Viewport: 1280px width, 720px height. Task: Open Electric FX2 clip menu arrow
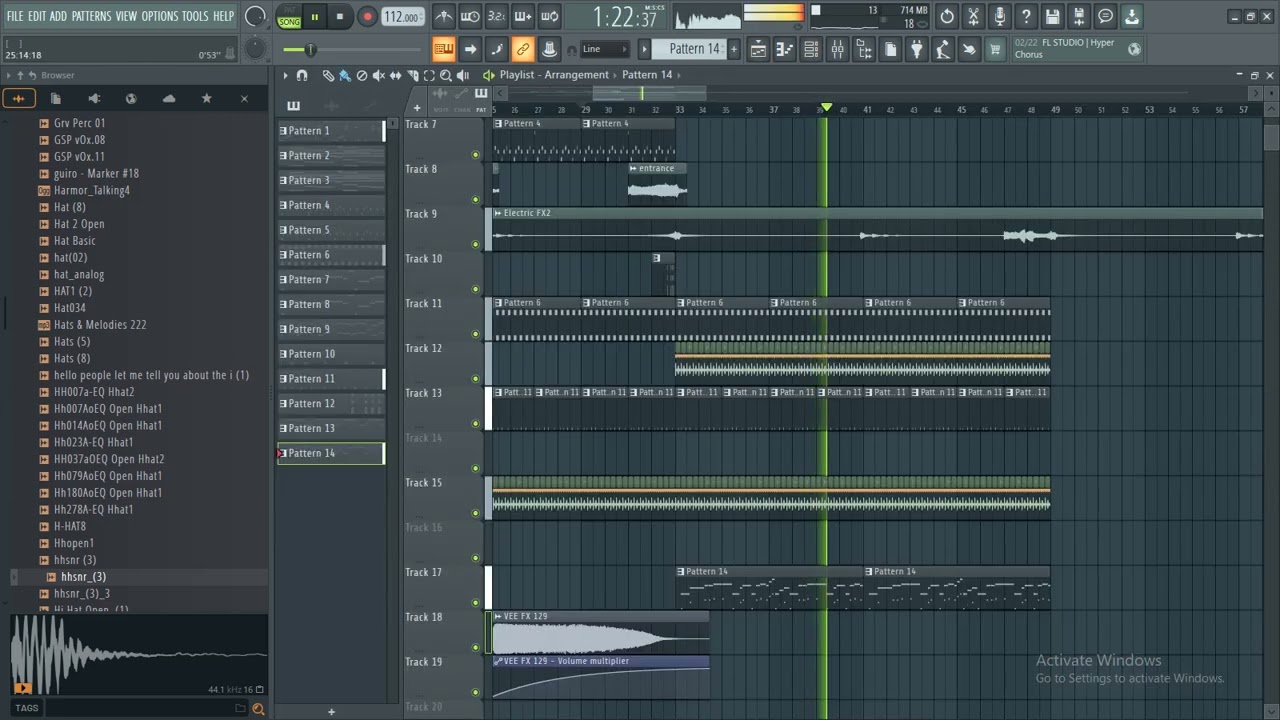tap(498, 213)
